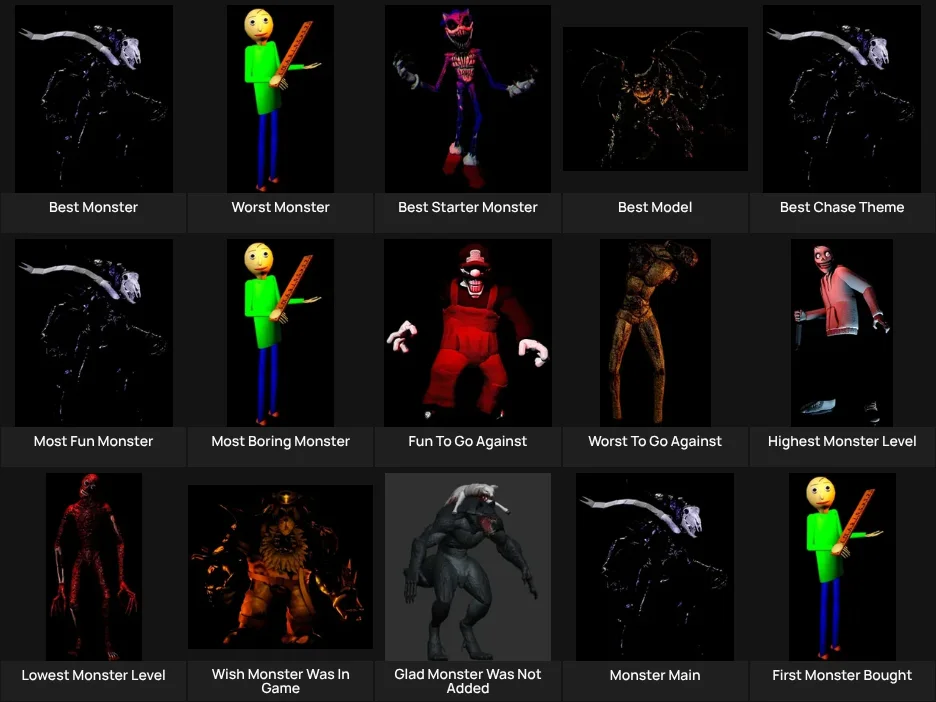The height and width of the screenshot is (702, 936).
Task: Select the "Best Chase Theme" label
Action: click(842, 207)
